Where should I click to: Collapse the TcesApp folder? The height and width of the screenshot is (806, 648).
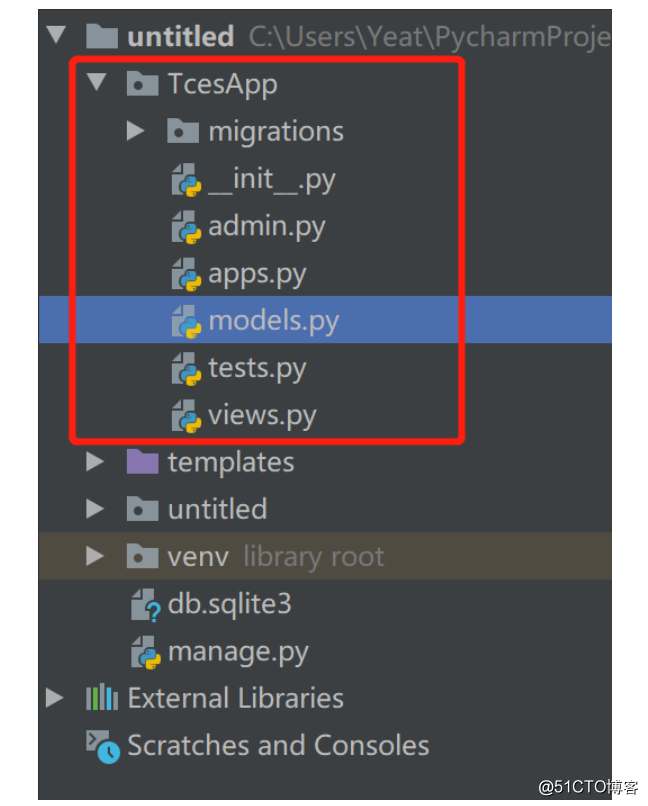(x=94, y=84)
